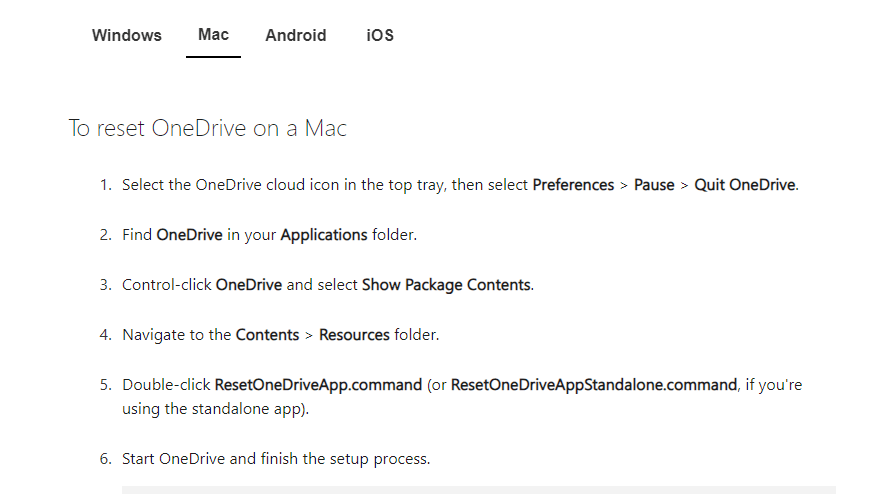Click the word 'Pause' in step 1
The height and width of the screenshot is (494, 879).
[x=654, y=185]
